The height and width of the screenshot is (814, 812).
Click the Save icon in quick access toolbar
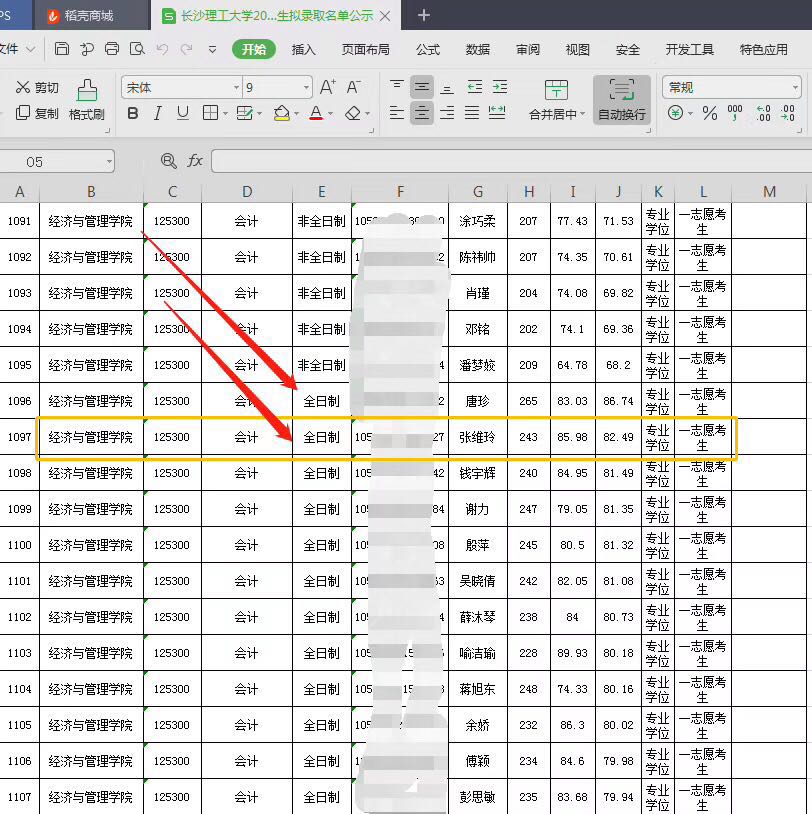pyautogui.click(x=62, y=49)
